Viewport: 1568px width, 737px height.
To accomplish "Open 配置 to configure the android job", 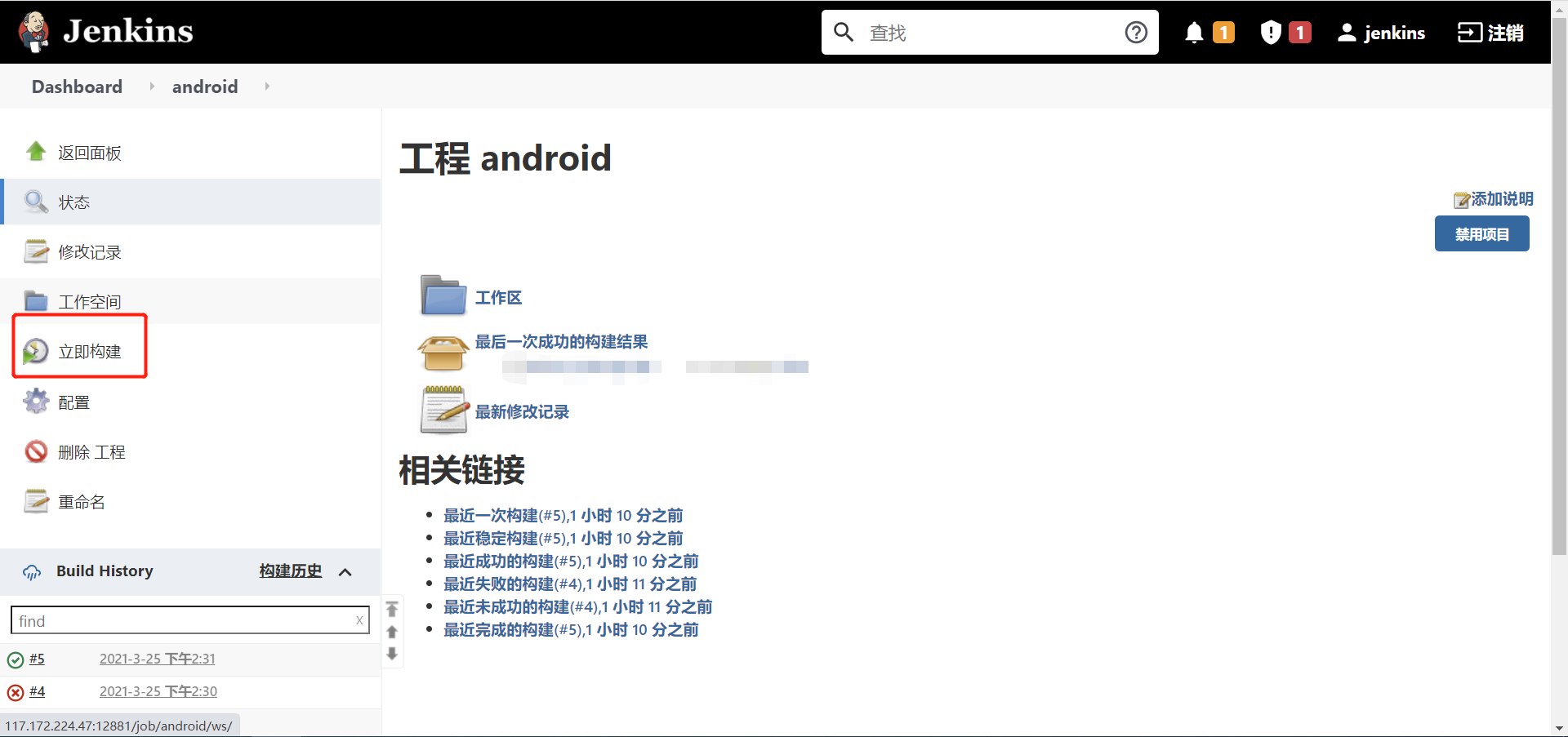I will tap(74, 402).
